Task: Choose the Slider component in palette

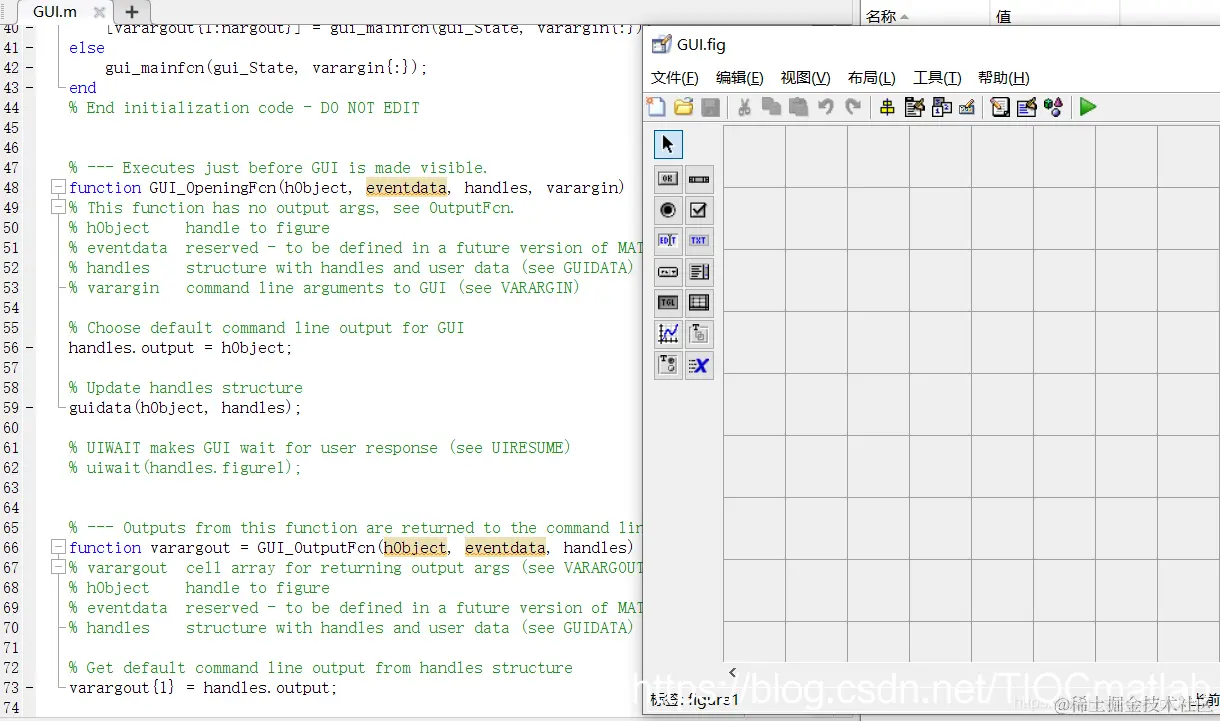Action: point(699,179)
